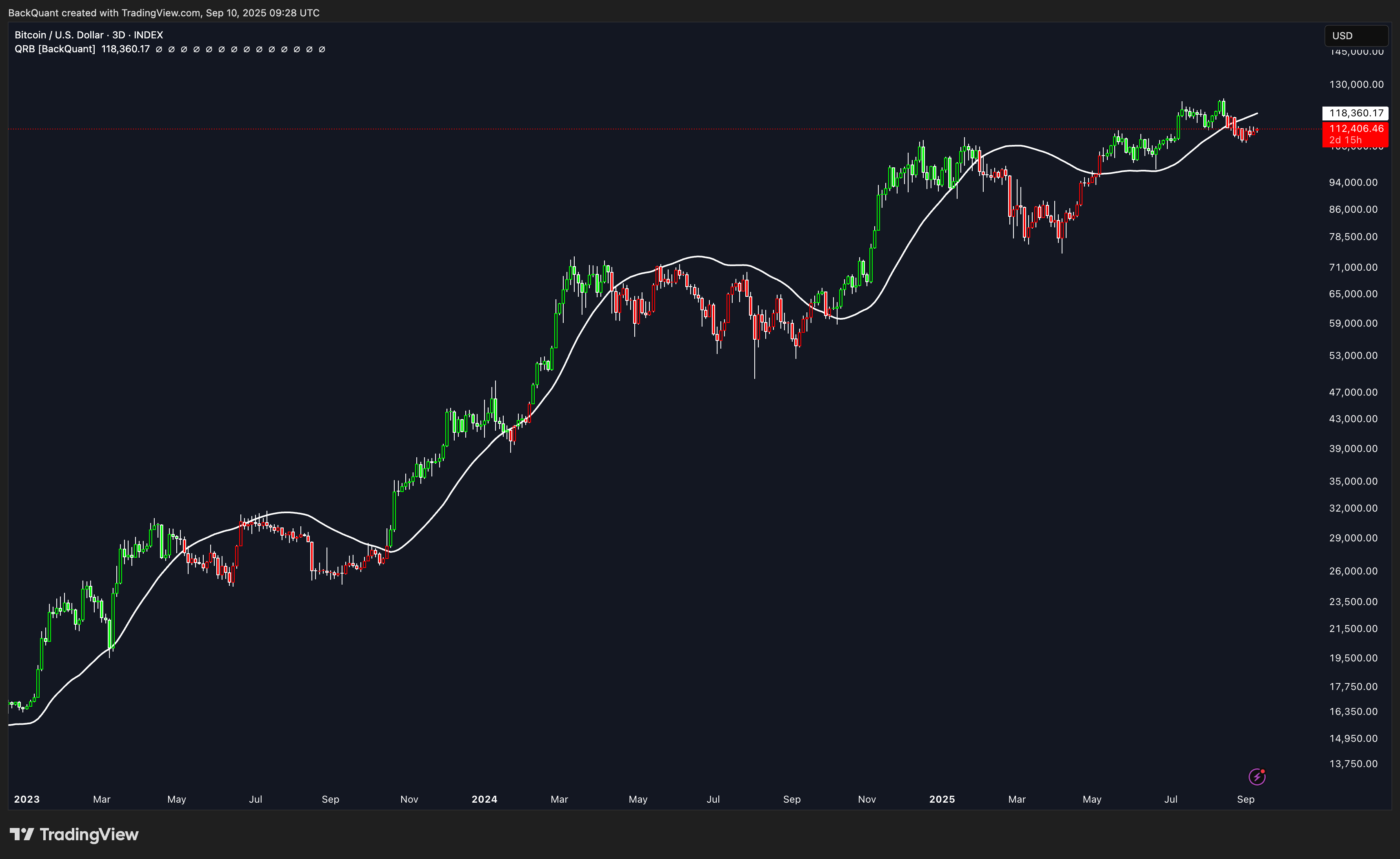
Task: Click the BackQuant created with TradingView.com header text
Action: pyautogui.click(x=164, y=13)
